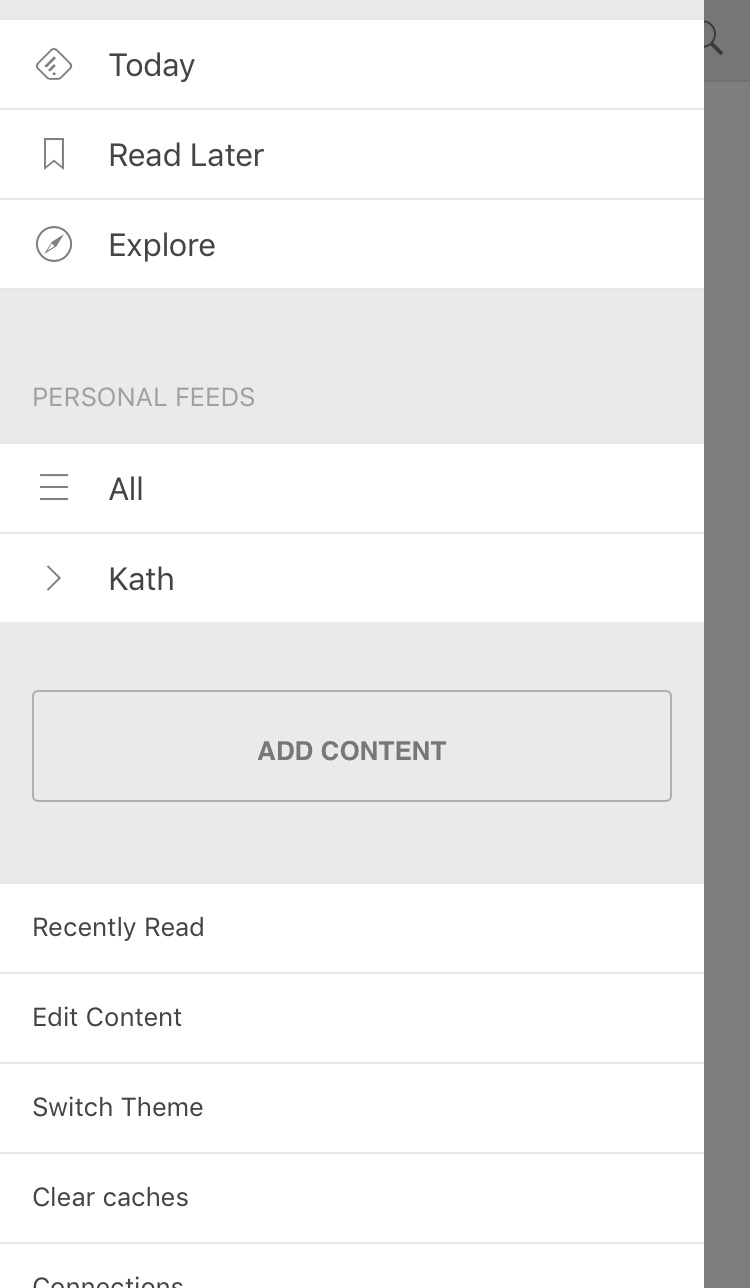Viewport: 750px width, 1288px height.
Task: Show All personal feeds
Action: click(352, 489)
